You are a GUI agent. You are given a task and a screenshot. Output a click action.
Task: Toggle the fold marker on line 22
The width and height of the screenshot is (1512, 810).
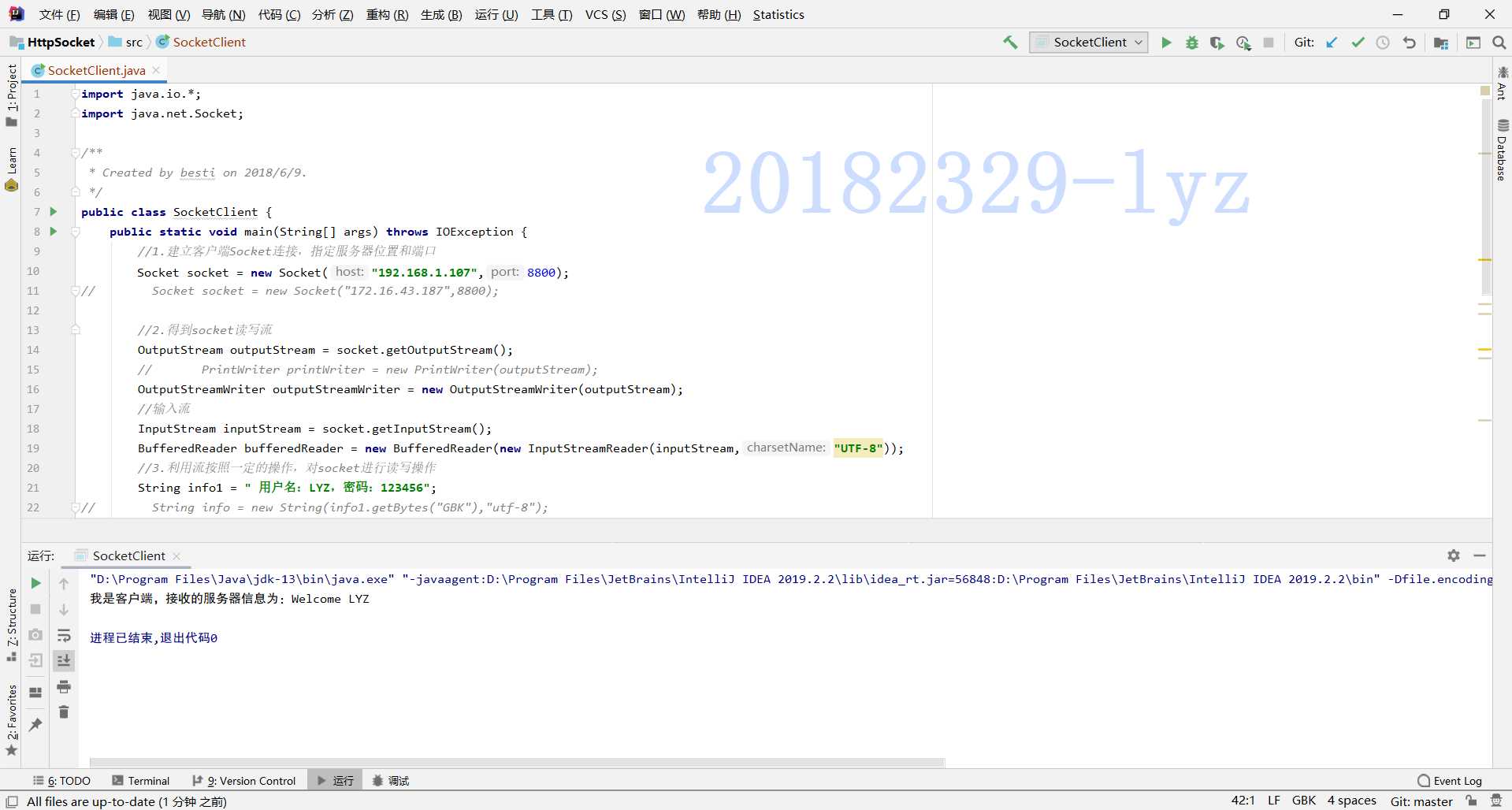[x=75, y=507]
